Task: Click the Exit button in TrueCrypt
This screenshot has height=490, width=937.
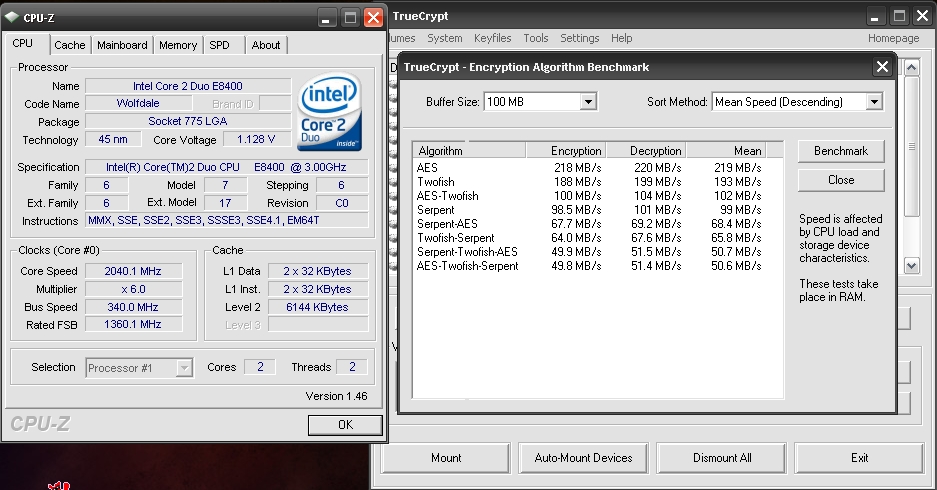Action: (859, 458)
